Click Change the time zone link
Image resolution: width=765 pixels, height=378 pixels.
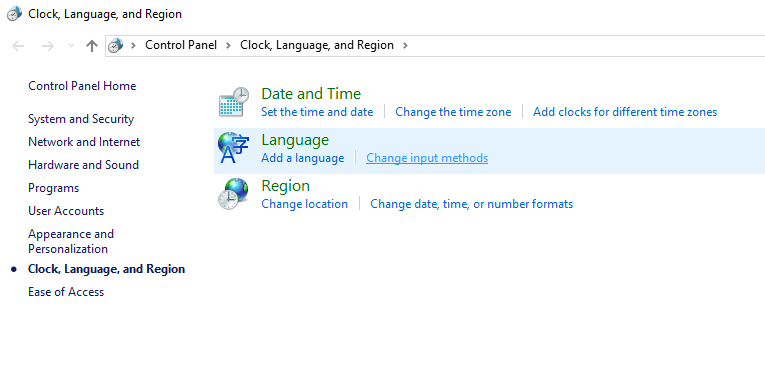[453, 112]
